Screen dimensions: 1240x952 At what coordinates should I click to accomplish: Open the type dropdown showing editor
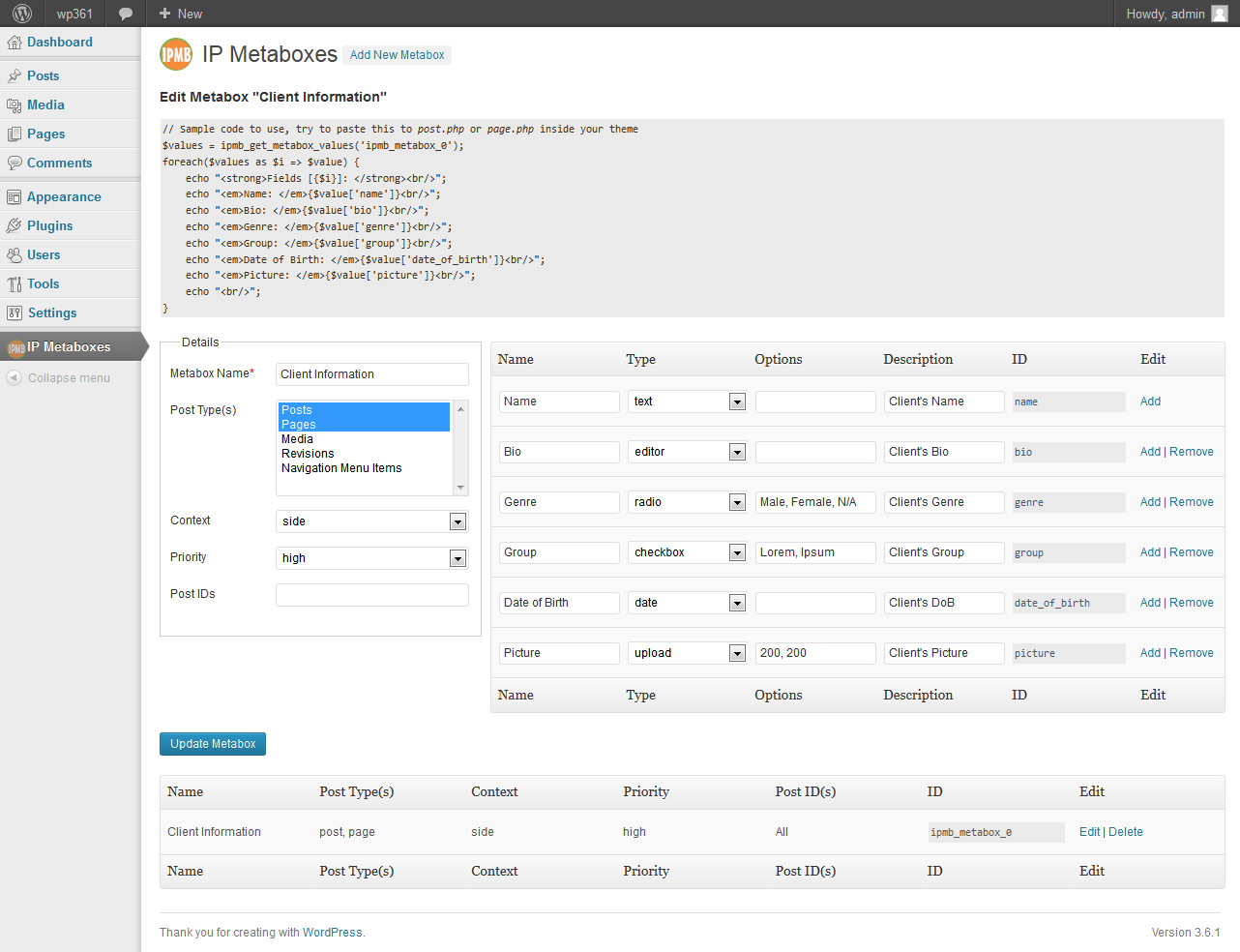[x=688, y=452]
